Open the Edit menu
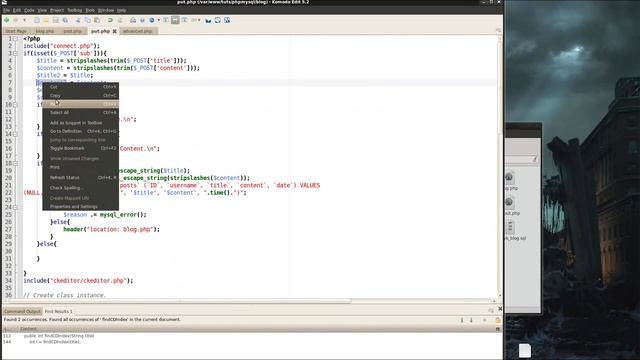 pyautogui.click(x=17, y=10)
